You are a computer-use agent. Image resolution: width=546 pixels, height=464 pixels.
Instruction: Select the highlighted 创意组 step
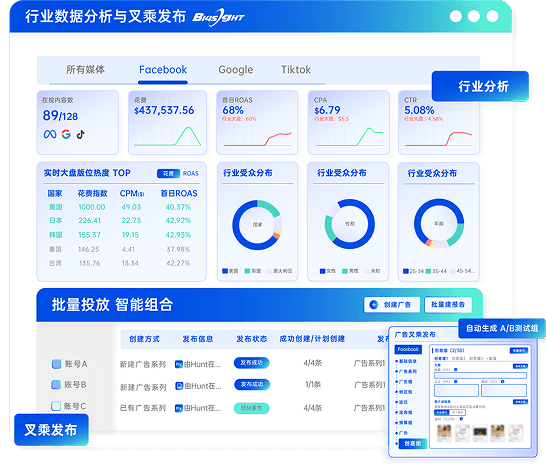click(412, 443)
